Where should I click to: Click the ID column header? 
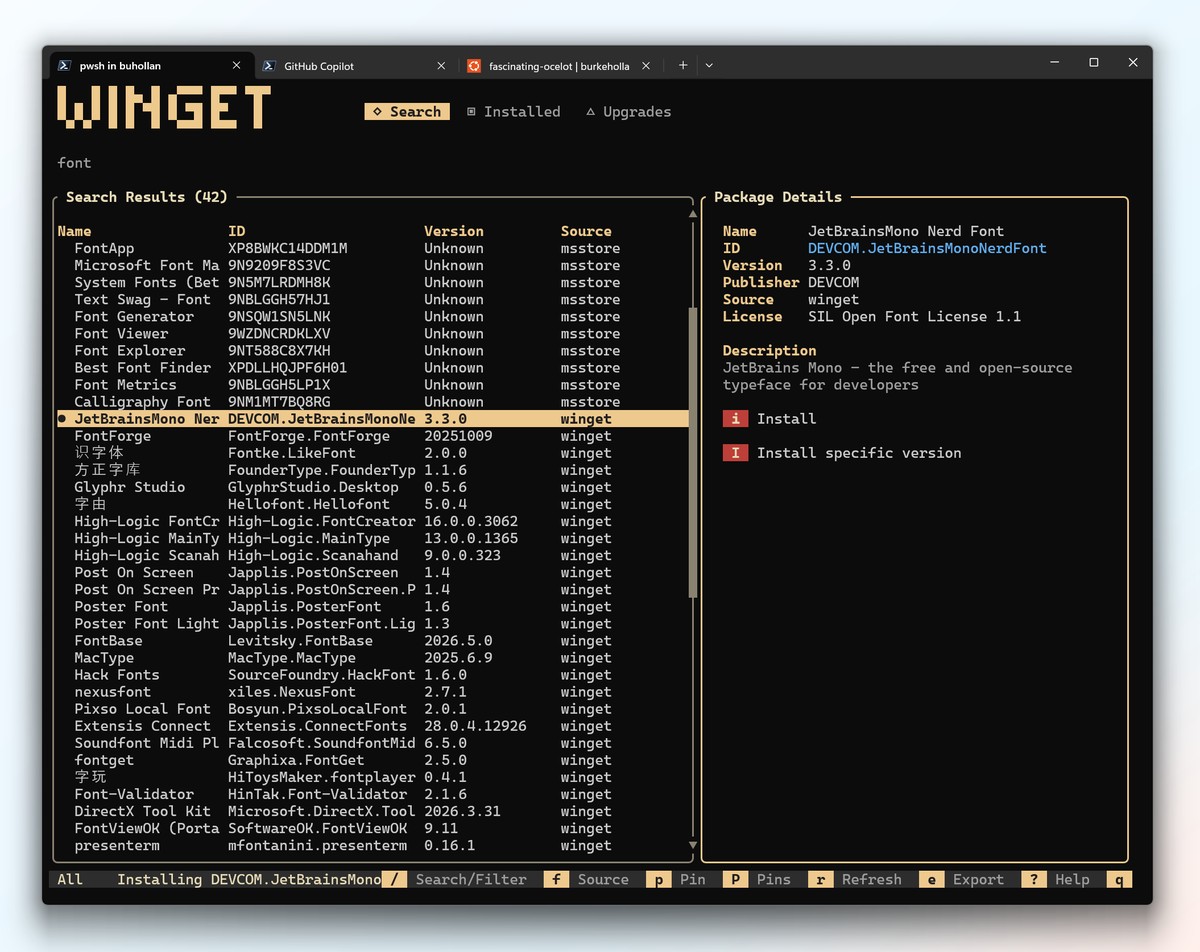point(237,231)
